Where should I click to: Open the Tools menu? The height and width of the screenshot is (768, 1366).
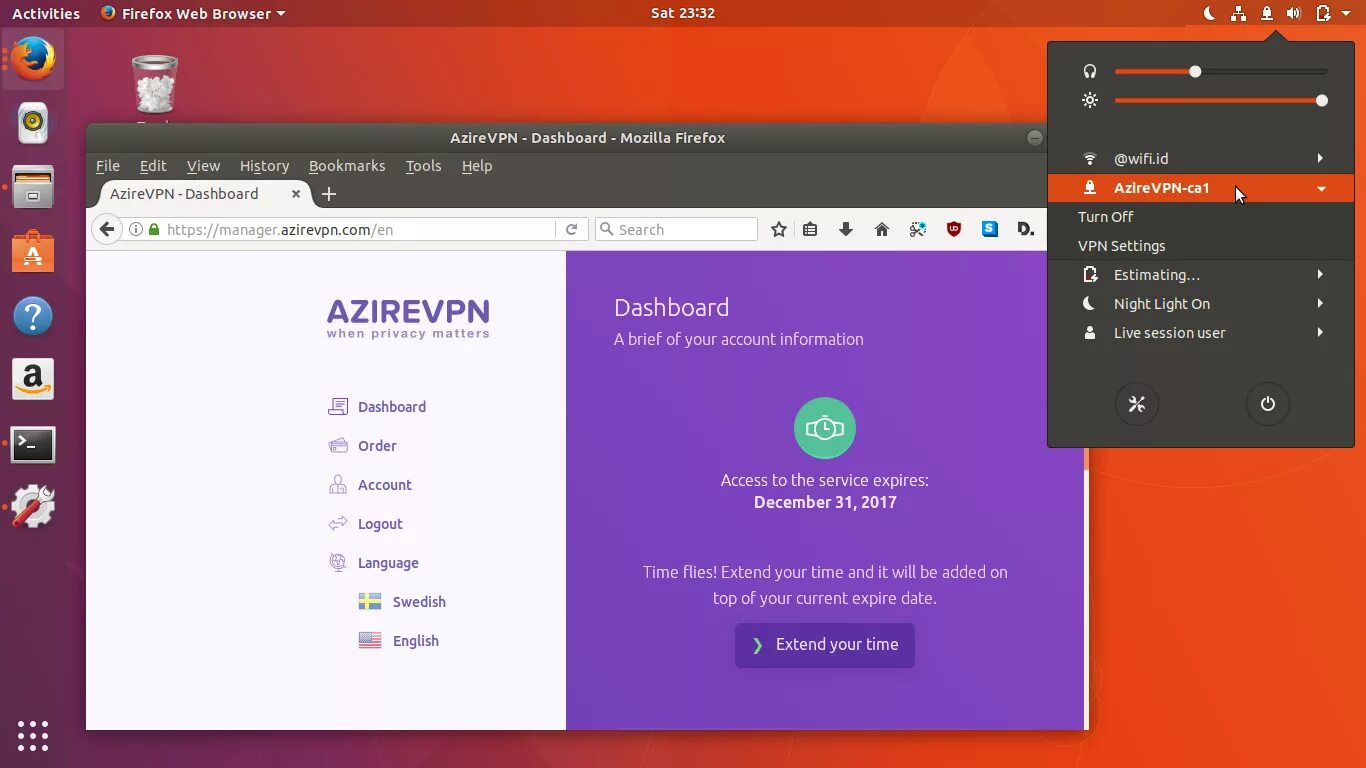tap(423, 166)
